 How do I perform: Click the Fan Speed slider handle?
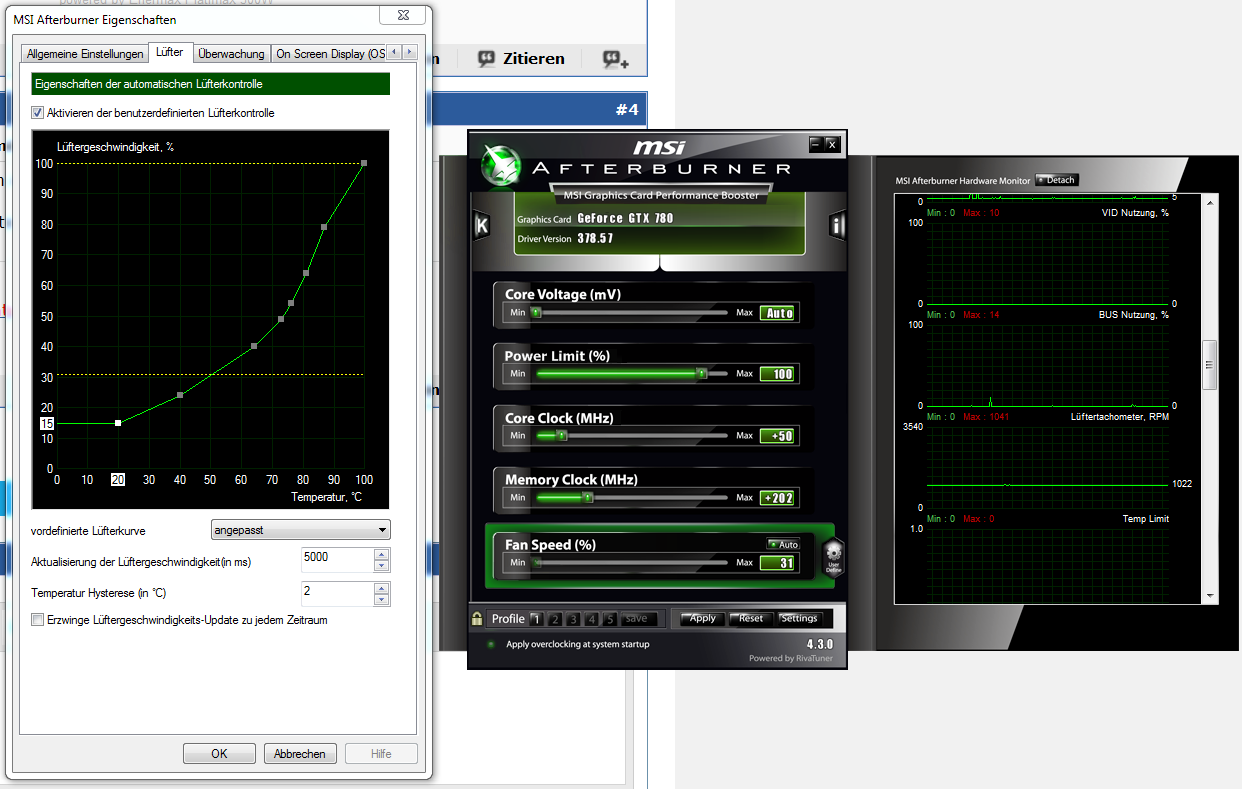click(x=536, y=563)
